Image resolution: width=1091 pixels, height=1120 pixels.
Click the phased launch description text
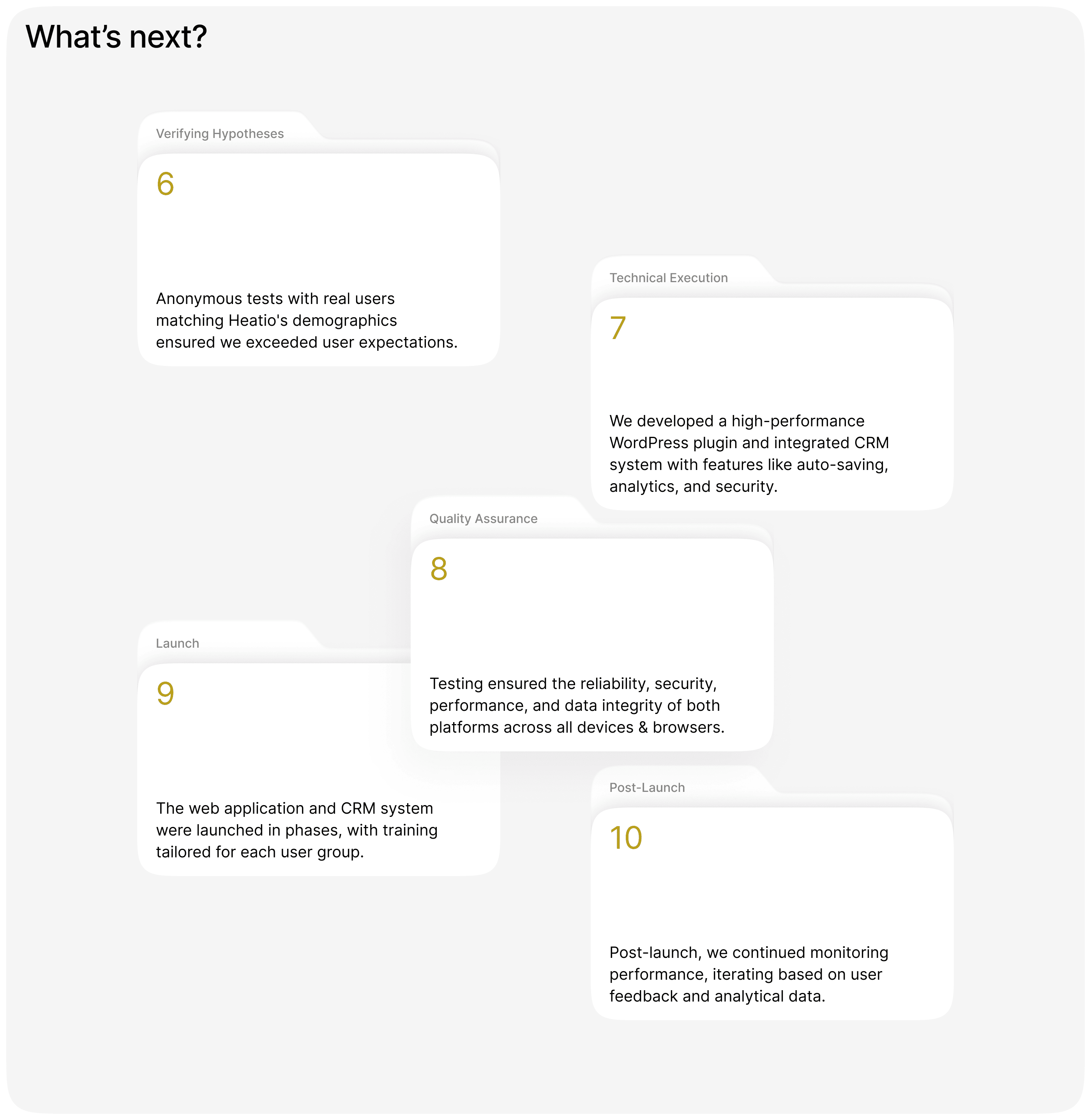click(296, 830)
